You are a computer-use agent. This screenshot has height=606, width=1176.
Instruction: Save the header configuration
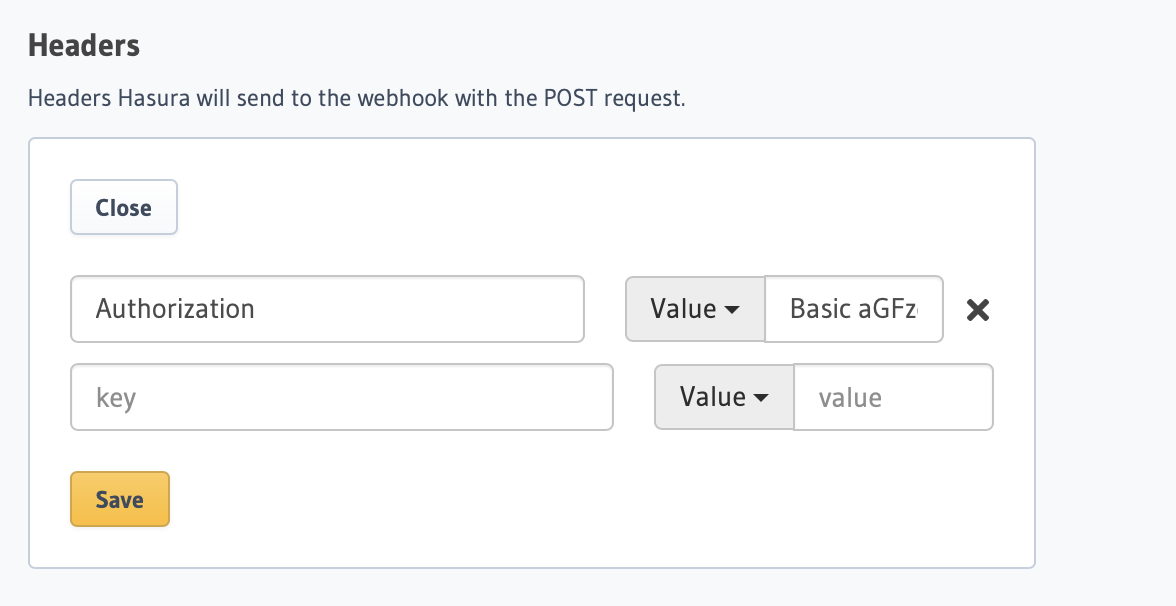tap(120, 499)
